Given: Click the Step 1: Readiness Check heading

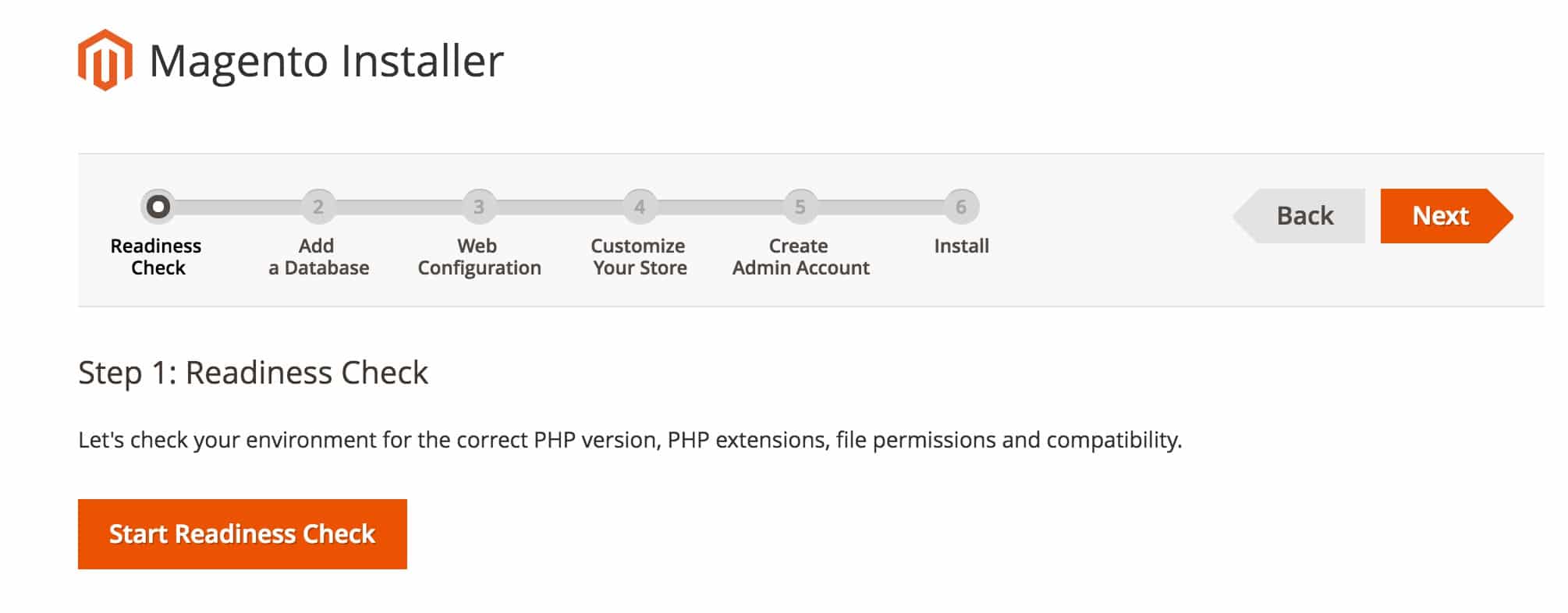Looking at the screenshot, I should [x=253, y=374].
